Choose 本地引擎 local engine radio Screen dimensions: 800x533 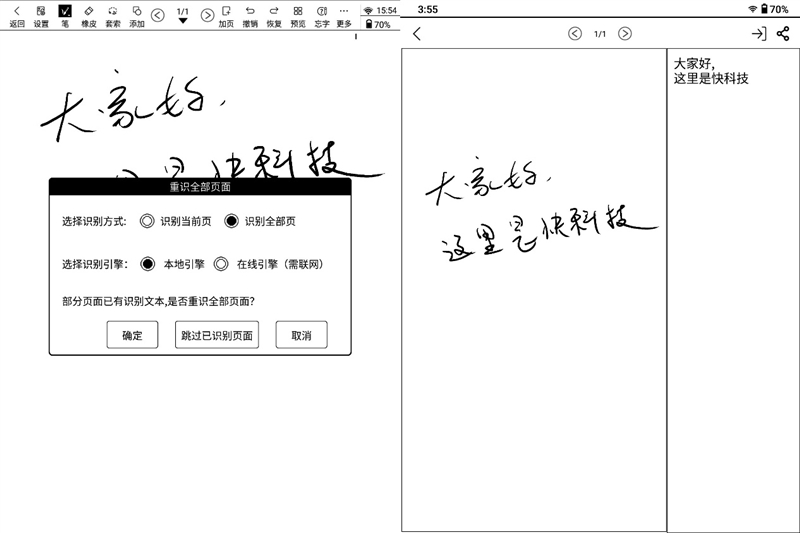(x=147, y=264)
